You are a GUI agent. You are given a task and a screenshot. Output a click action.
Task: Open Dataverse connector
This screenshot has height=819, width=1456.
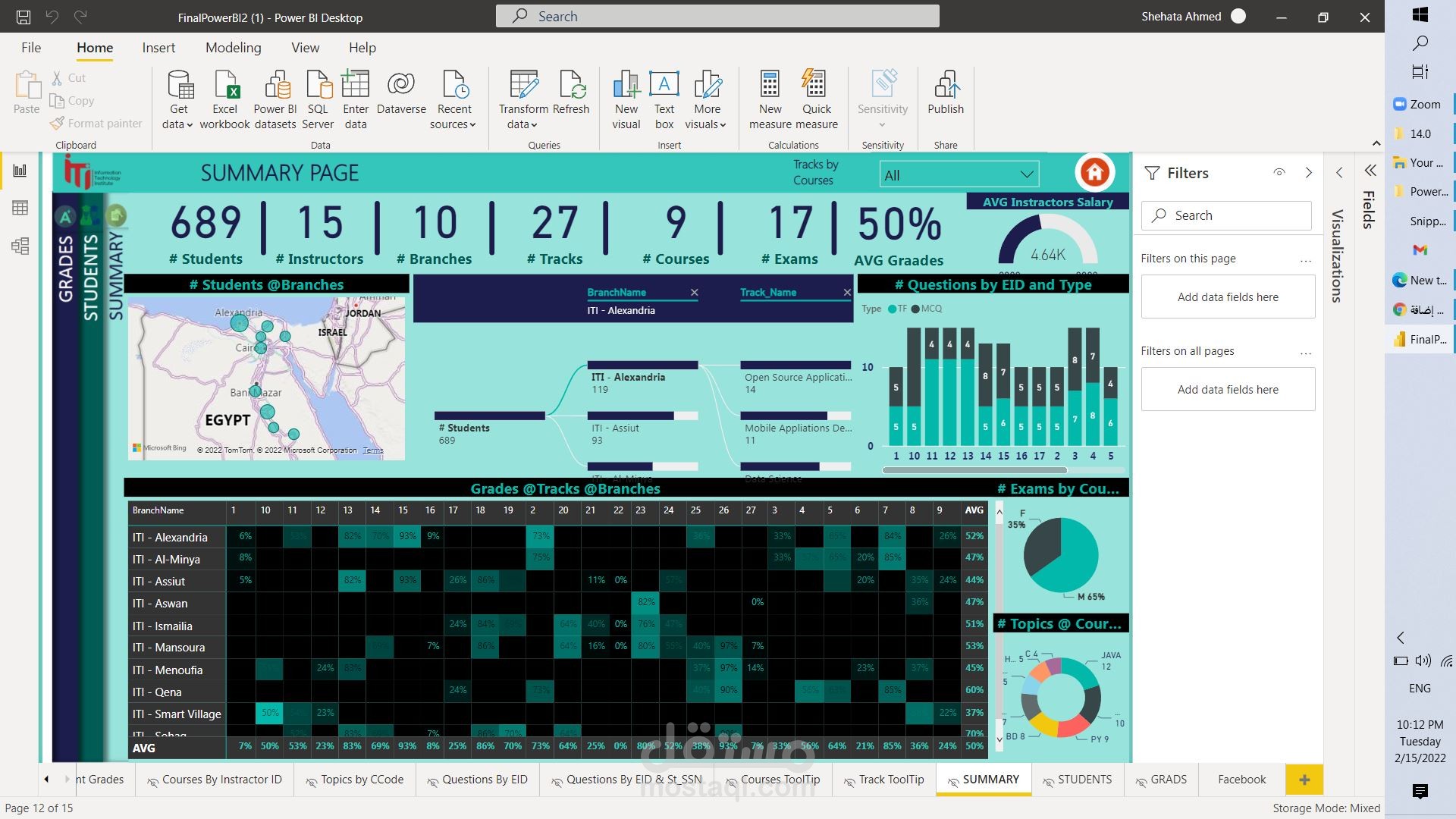tap(401, 93)
